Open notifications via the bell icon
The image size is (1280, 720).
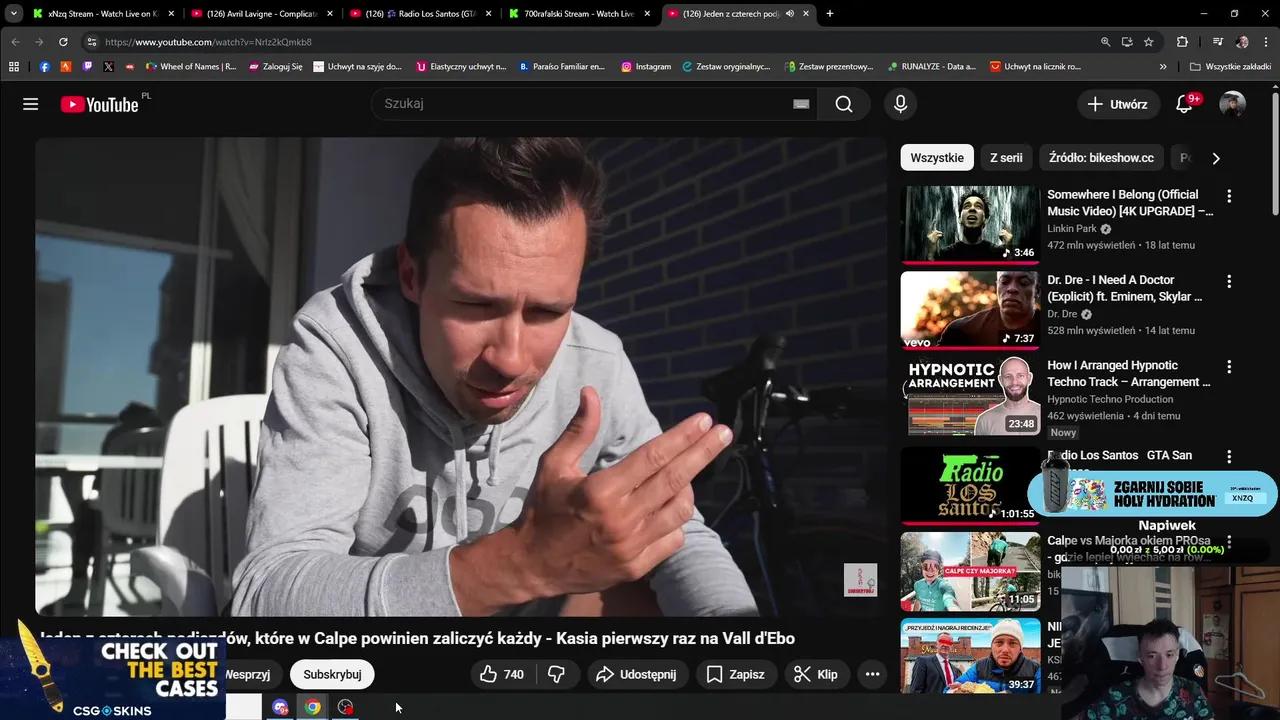click(x=1183, y=104)
